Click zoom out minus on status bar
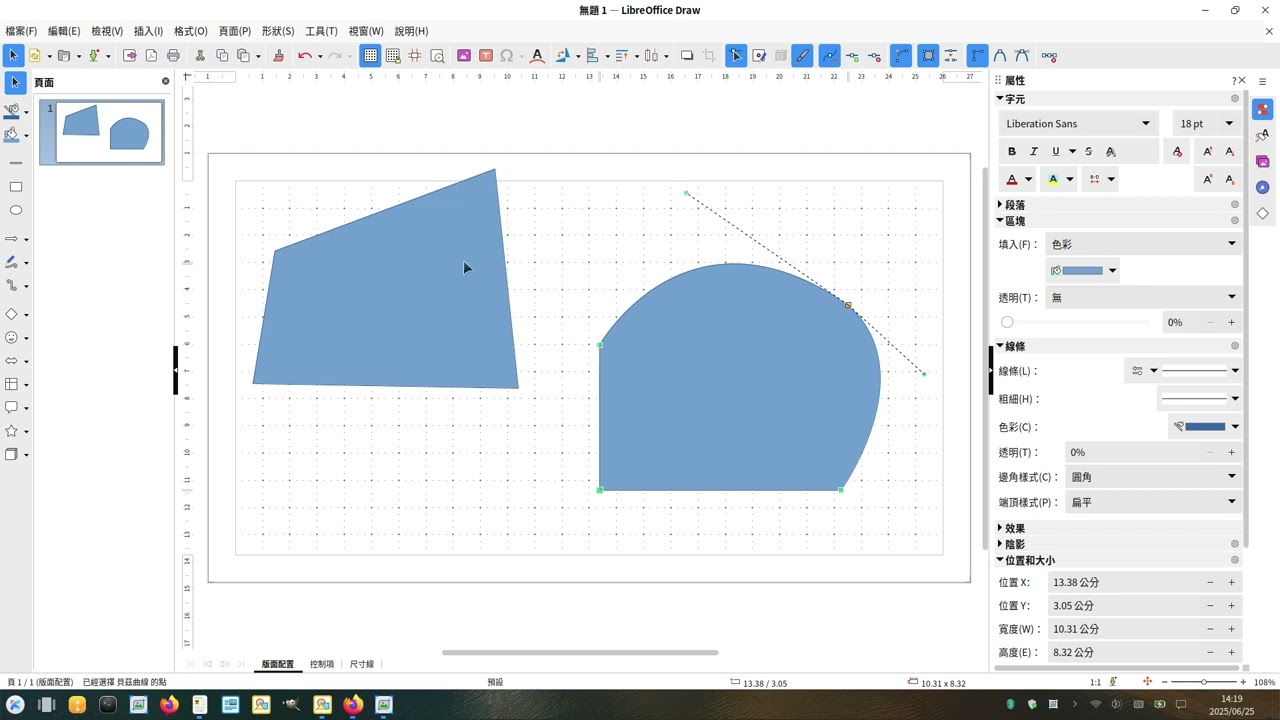The width and height of the screenshot is (1280, 720). pyautogui.click(x=1162, y=682)
